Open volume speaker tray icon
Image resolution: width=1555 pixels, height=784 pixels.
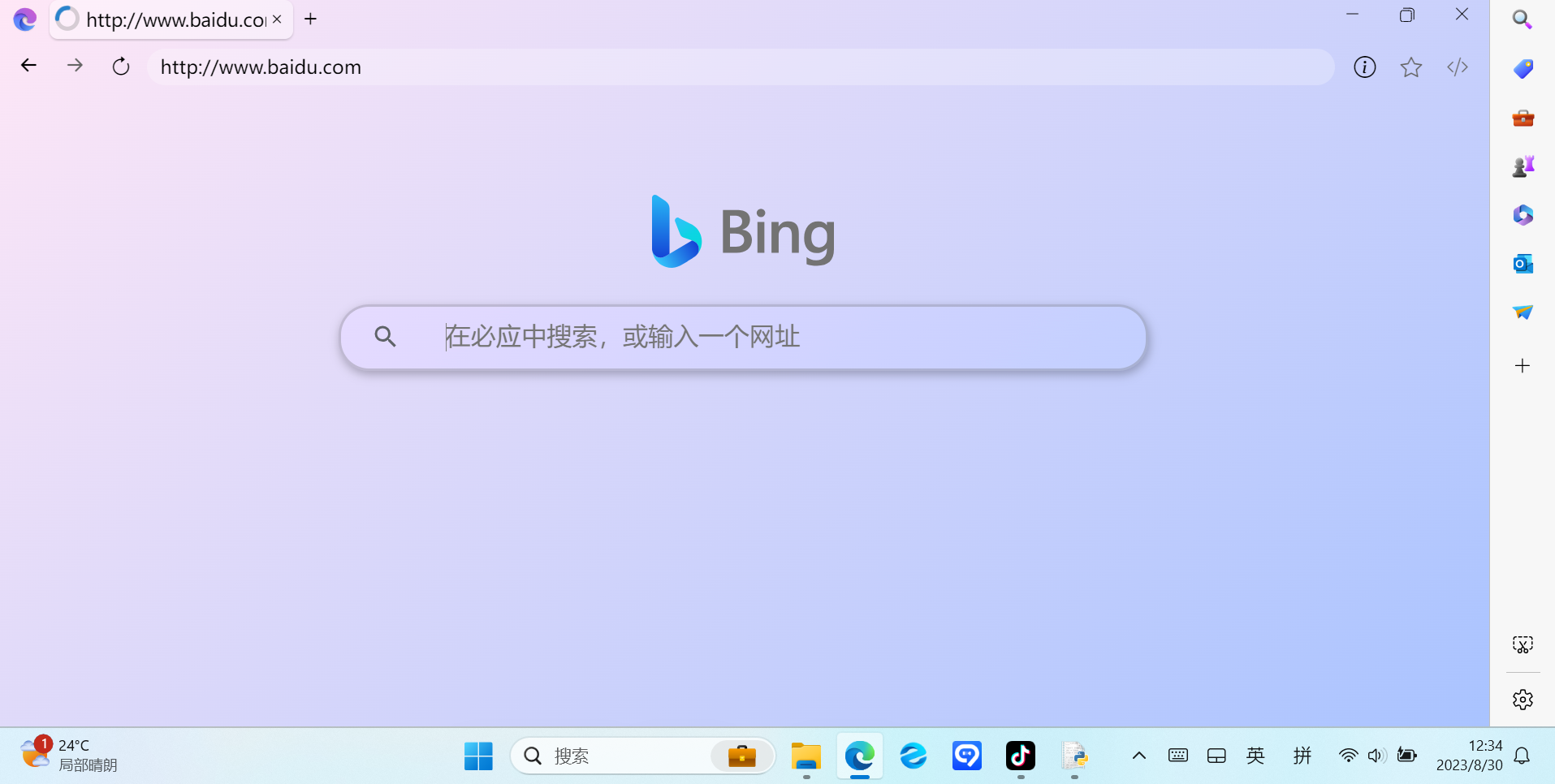[1376, 756]
